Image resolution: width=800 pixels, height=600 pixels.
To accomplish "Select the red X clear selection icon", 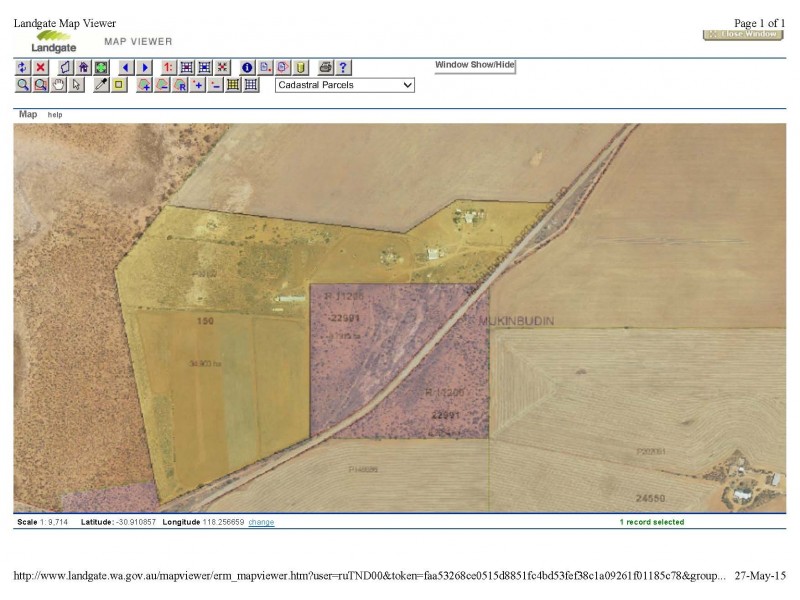I will click(40, 67).
